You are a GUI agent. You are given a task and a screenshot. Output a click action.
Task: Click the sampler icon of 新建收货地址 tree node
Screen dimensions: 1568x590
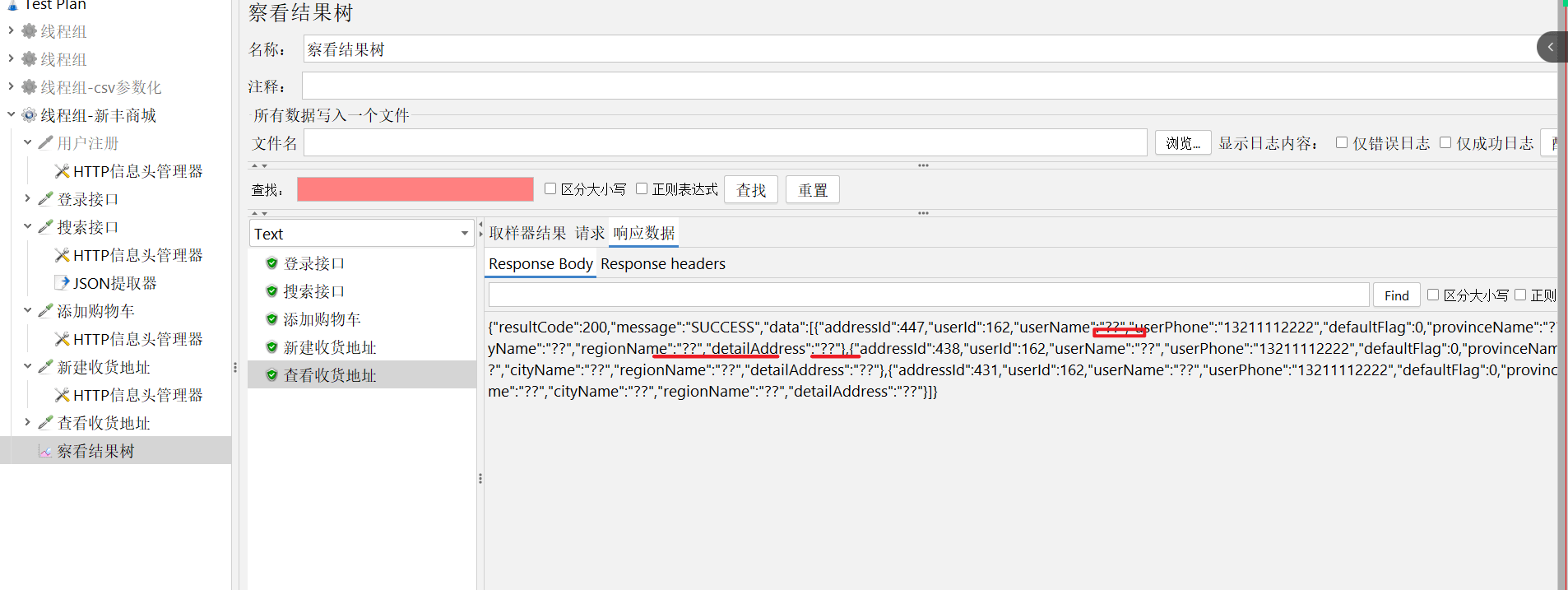point(46,367)
